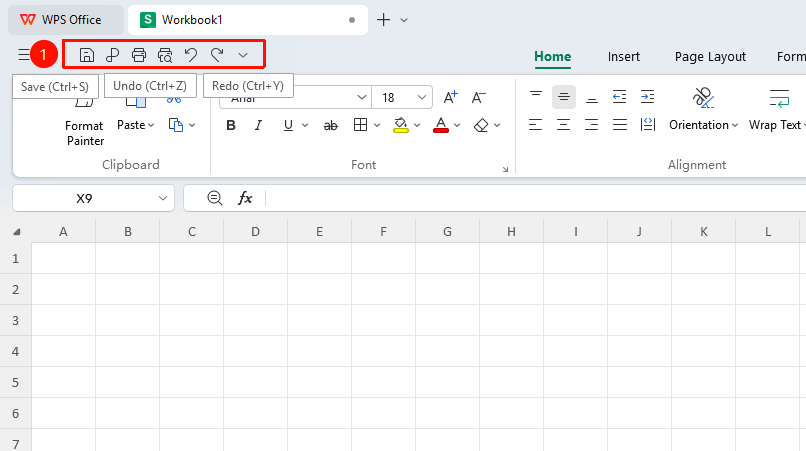The image size is (806, 451).
Task: Switch to the WPS Office tab
Action: pyautogui.click(x=66, y=20)
